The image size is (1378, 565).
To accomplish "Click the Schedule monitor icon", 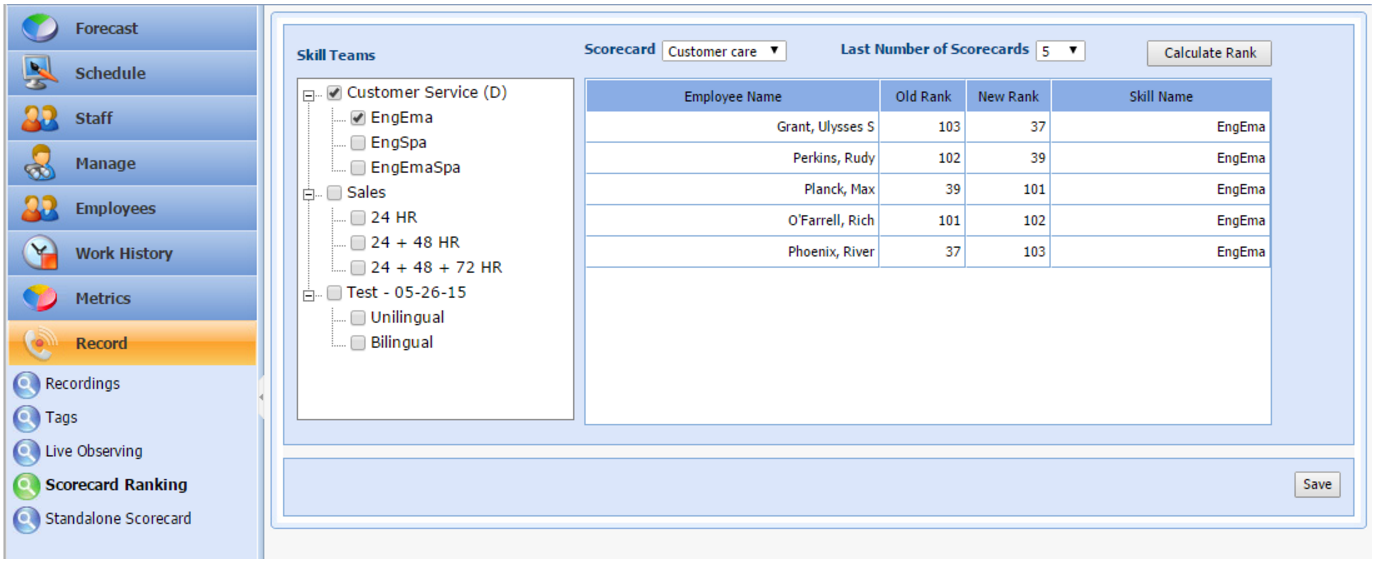I will point(40,73).
